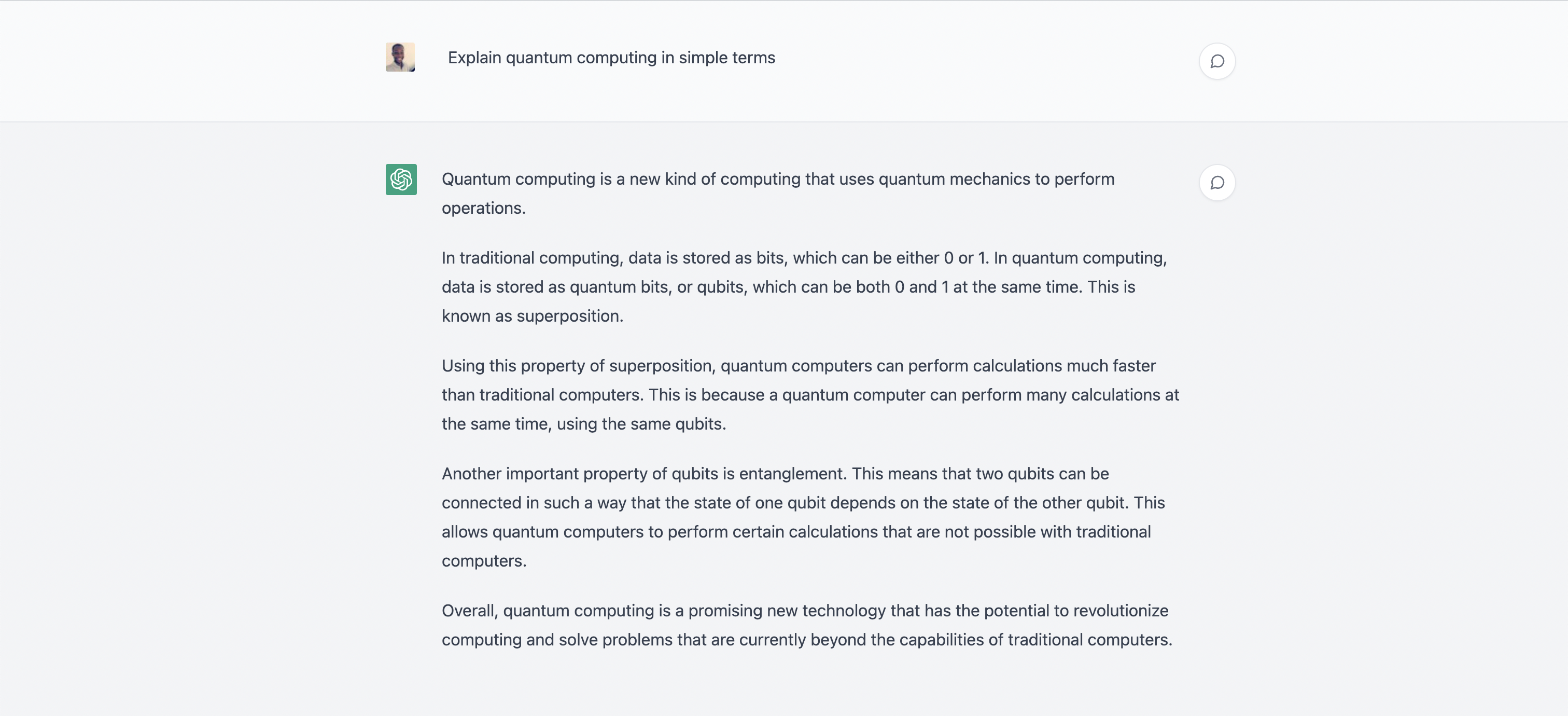Click the word 'operations.' ending the first paragraph
The width and height of the screenshot is (1568, 716).
[x=483, y=208]
